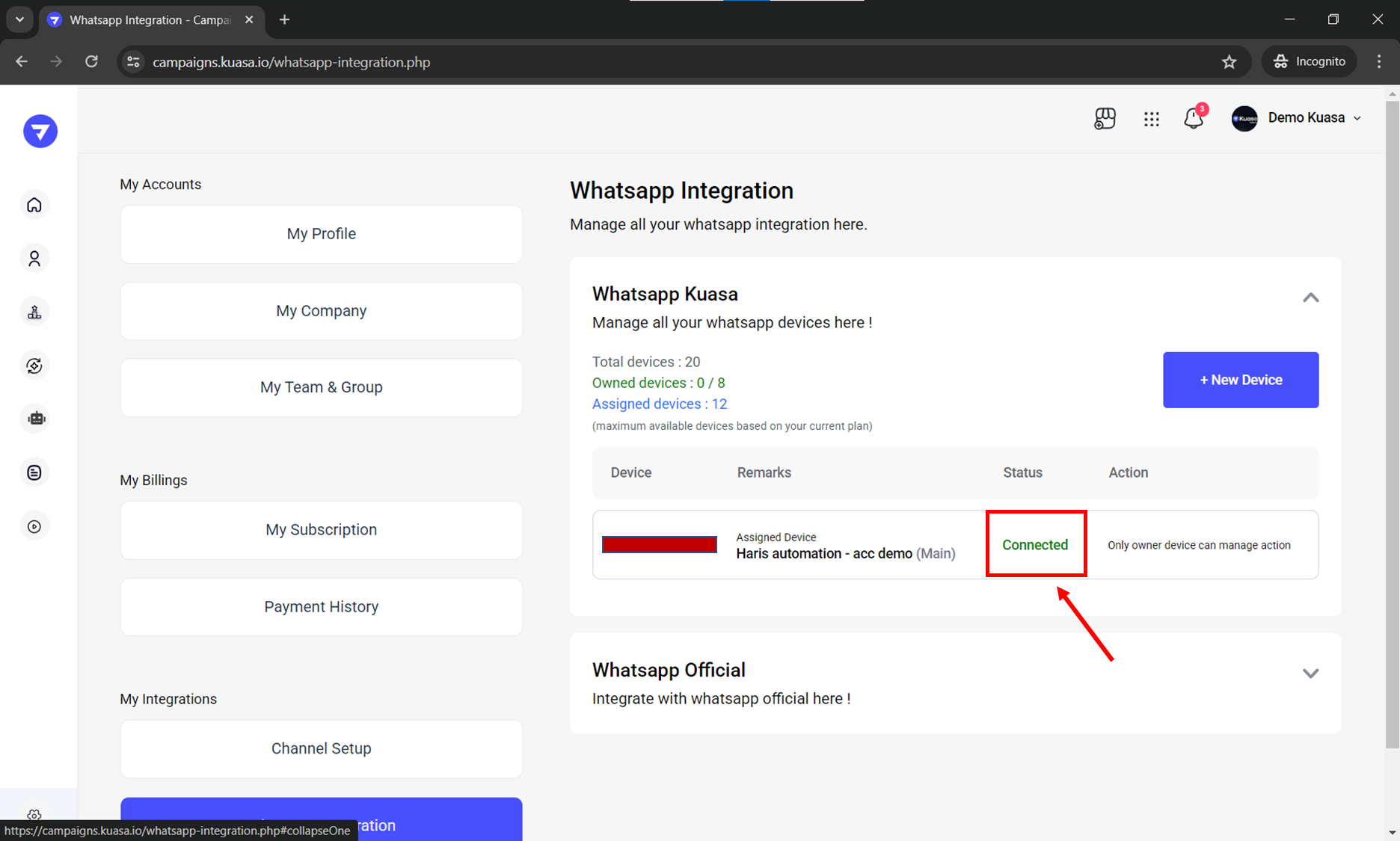This screenshot has height=841, width=1400.
Task: Open the apps grid icon
Action: [1151, 118]
